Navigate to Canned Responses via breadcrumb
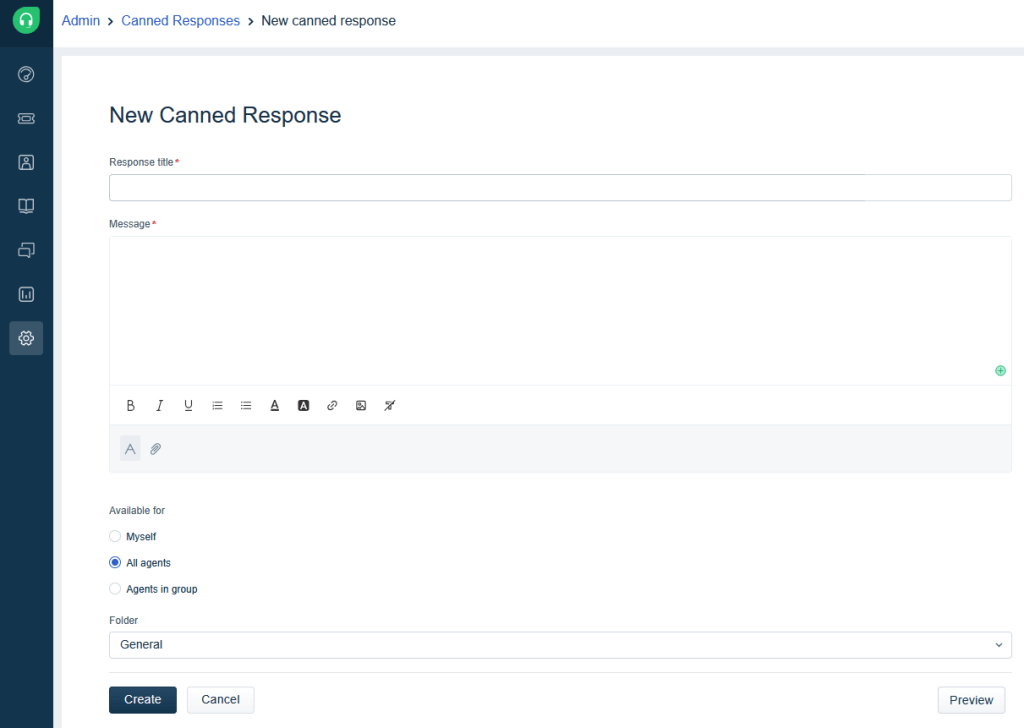Image resolution: width=1024 pixels, height=728 pixels. (x=180, y=20)
